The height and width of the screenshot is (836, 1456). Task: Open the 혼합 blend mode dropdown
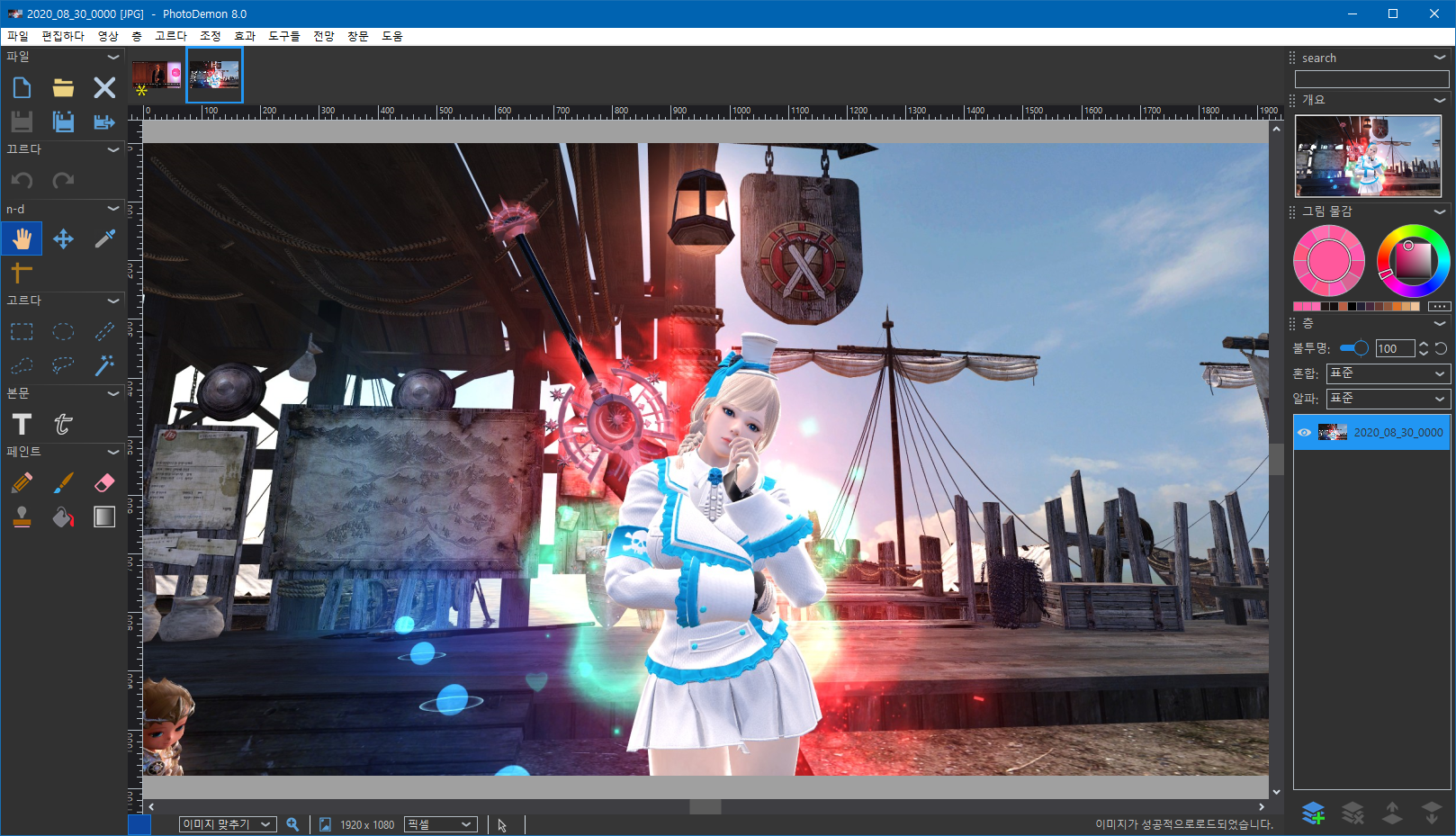[1389, 373]
